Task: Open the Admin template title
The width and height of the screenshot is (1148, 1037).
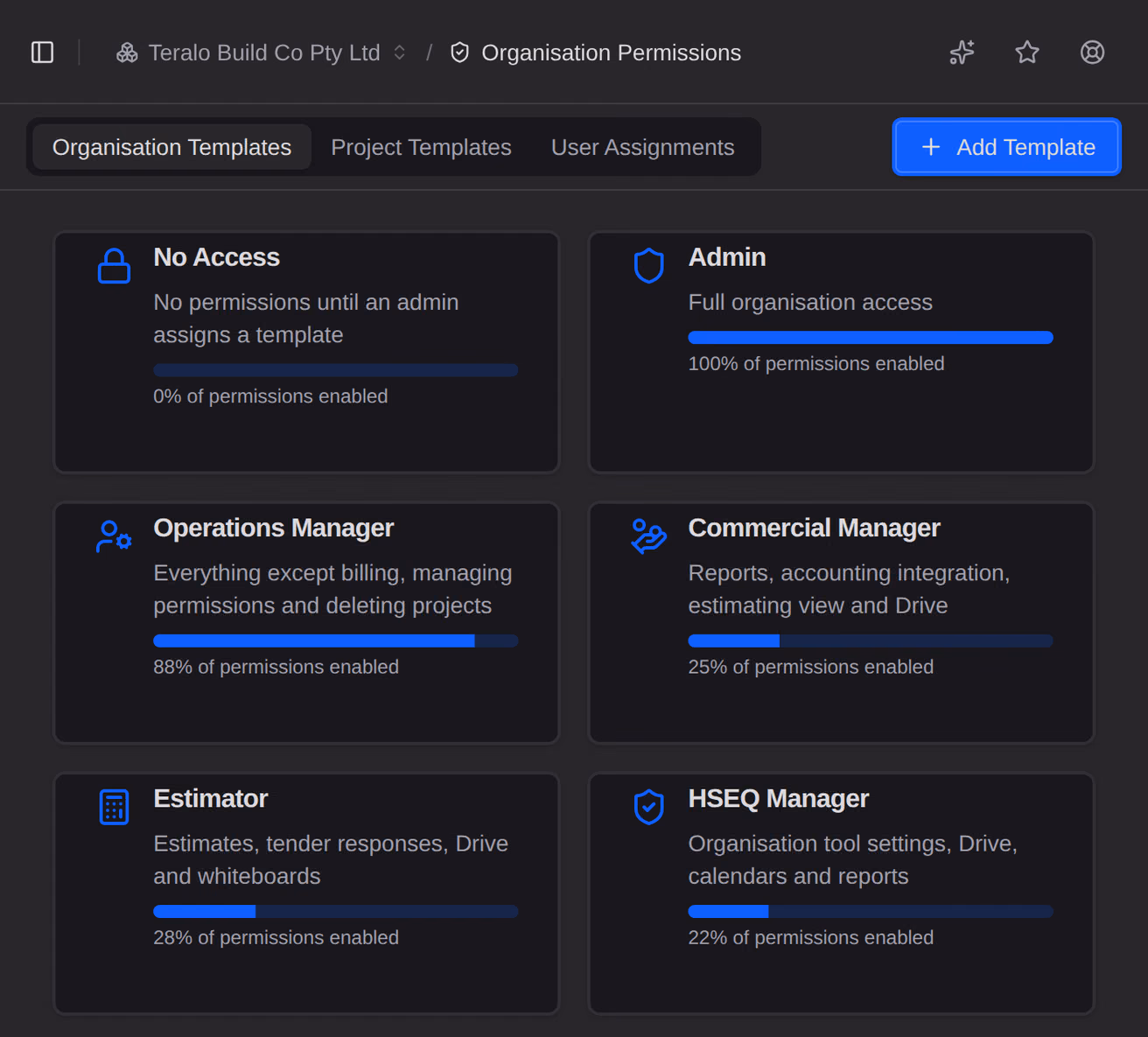Action: coord(727,257)
